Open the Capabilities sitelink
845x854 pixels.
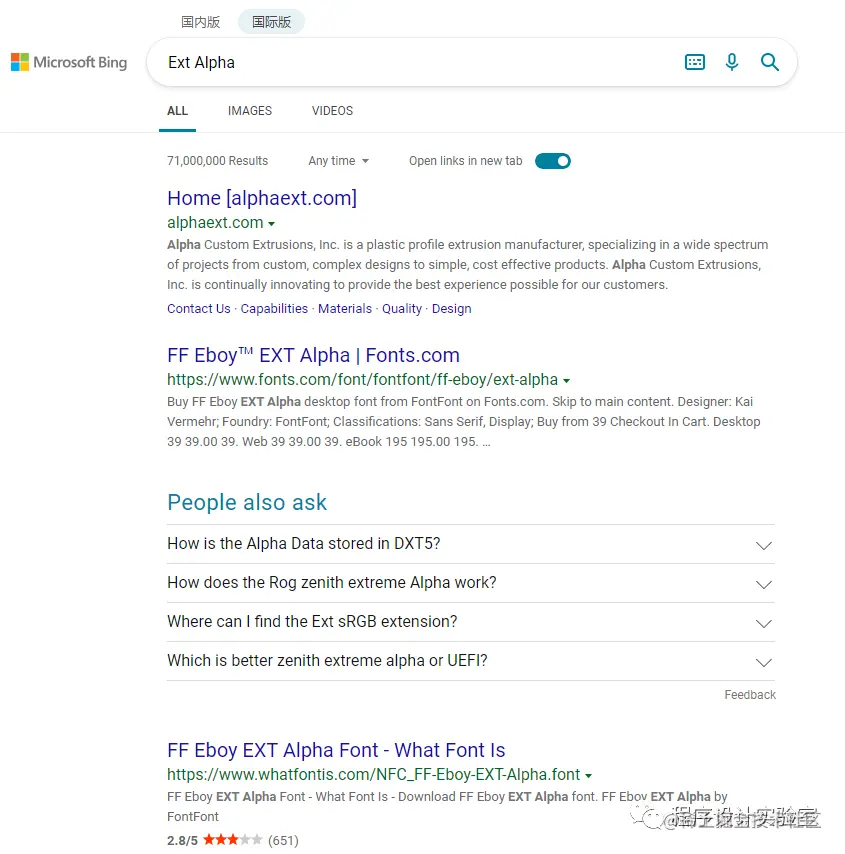pos(274,309)
